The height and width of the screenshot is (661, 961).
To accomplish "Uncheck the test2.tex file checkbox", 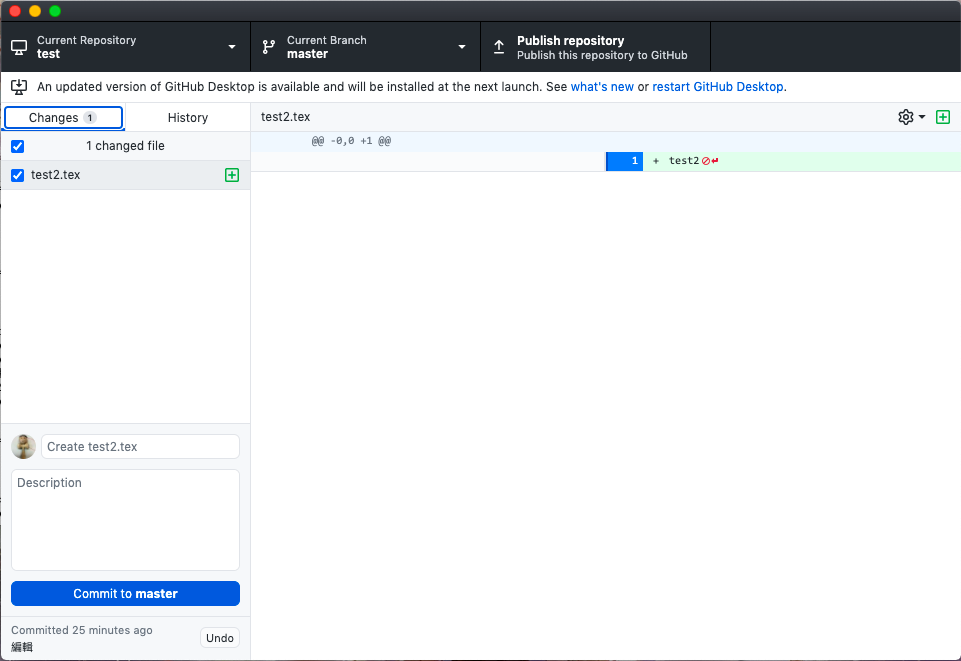I will click(x=18, y=175).
